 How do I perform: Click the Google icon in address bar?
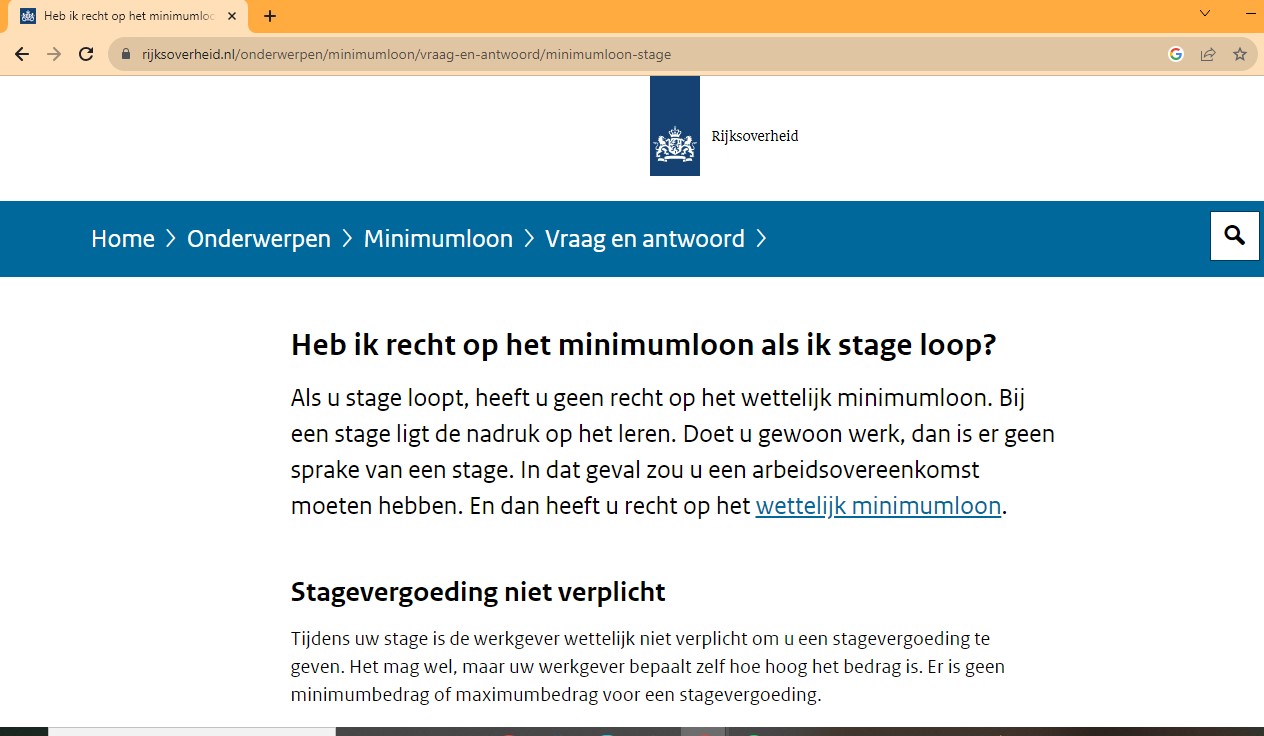(x=1176, y=54)
